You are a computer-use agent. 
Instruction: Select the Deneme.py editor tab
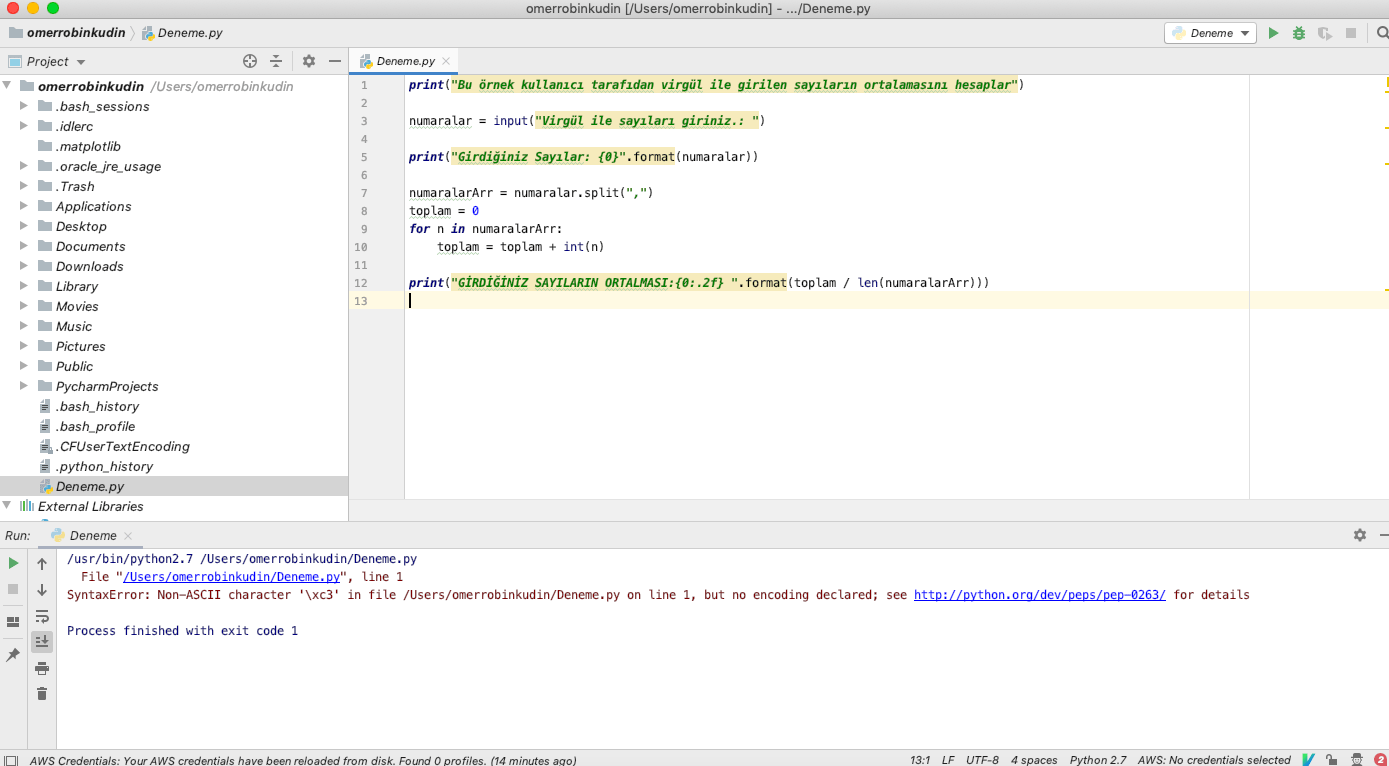405,61
